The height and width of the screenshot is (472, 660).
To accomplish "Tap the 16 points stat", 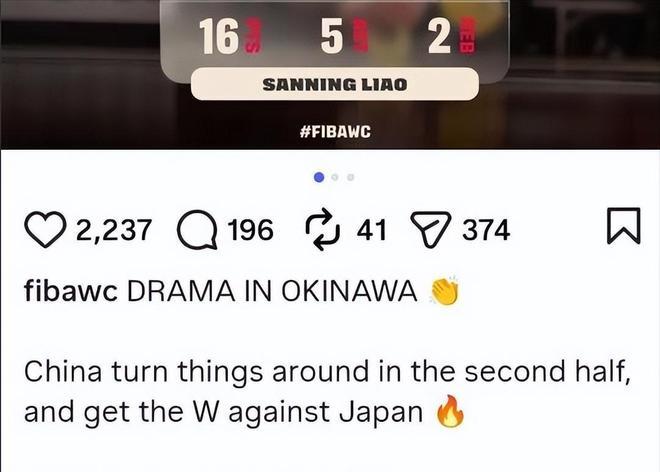I will click(218, 36).
